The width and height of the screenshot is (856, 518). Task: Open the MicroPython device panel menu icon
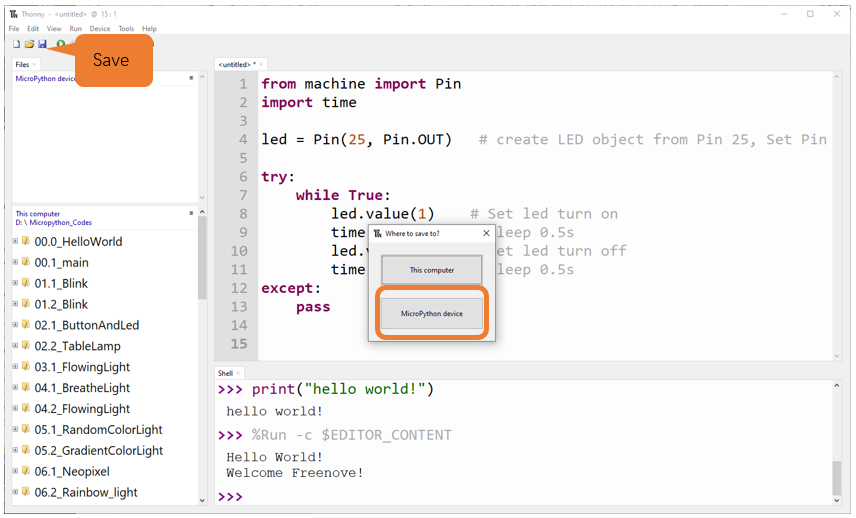(x=191, y=78)
